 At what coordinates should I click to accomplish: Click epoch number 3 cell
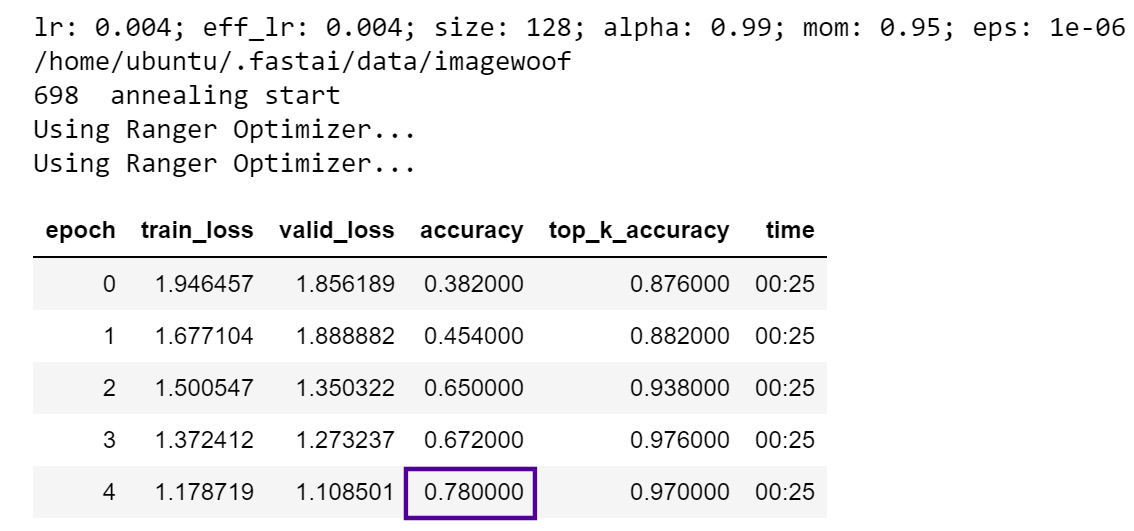click(x=108, y=440)
